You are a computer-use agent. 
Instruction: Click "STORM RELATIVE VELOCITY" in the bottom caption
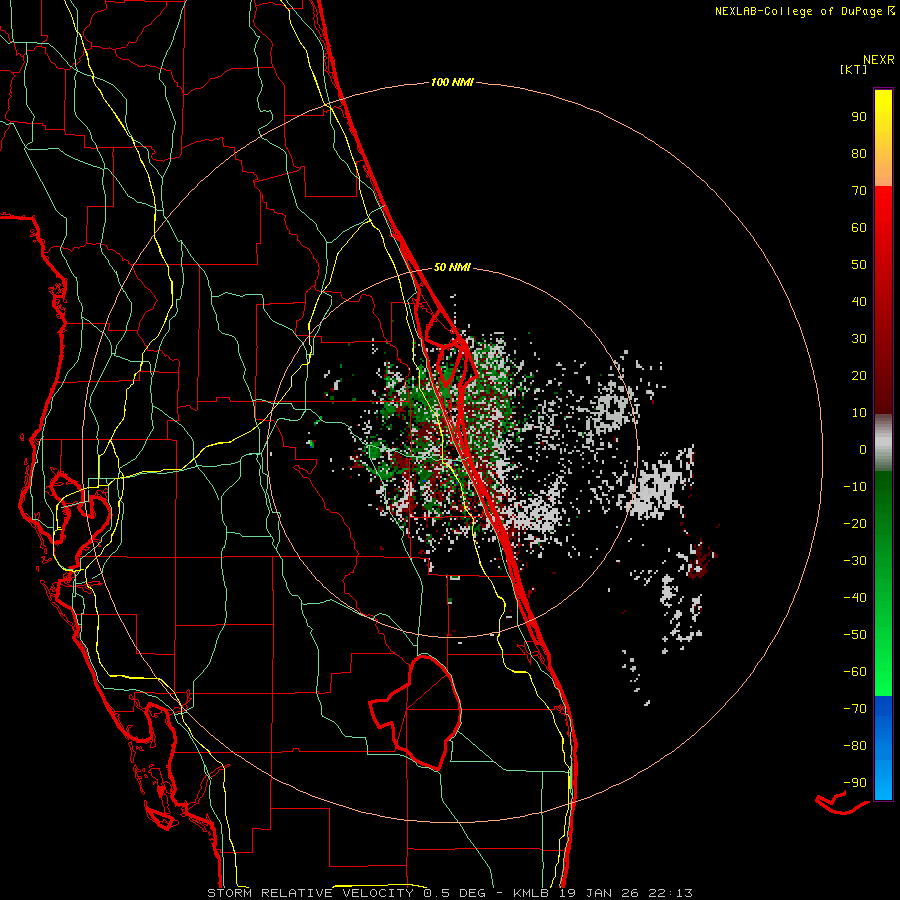click(310, 893)
